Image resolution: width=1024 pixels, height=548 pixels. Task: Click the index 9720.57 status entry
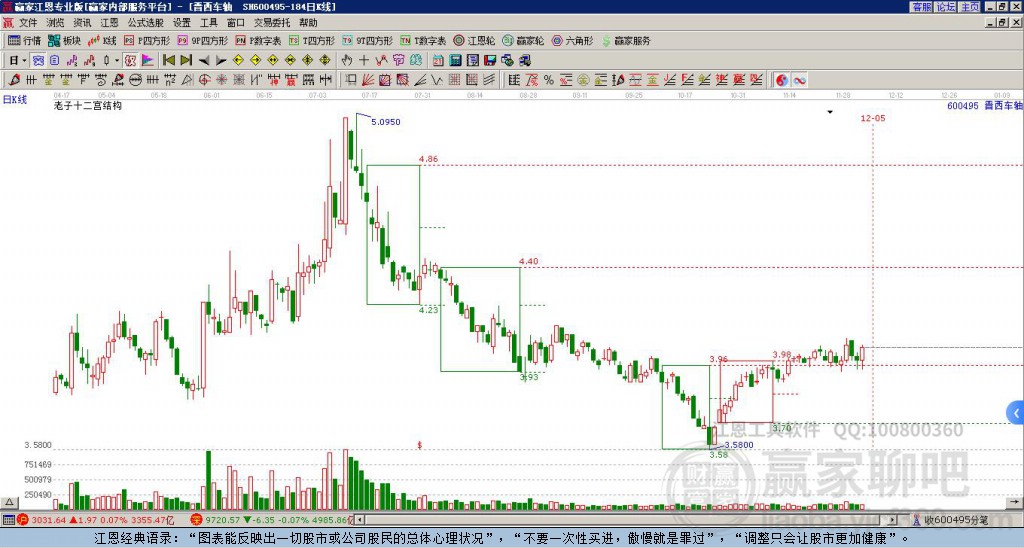coord(273,520)
